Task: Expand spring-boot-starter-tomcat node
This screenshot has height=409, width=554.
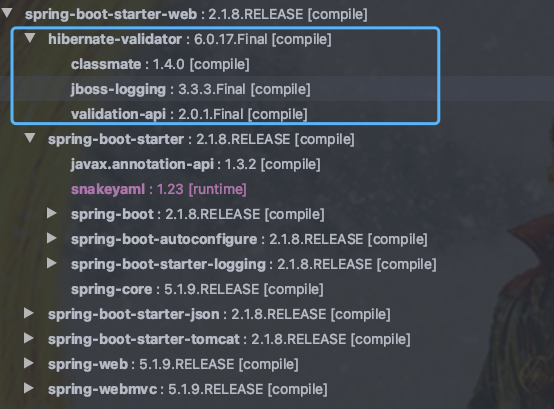Action: point(29,338)
